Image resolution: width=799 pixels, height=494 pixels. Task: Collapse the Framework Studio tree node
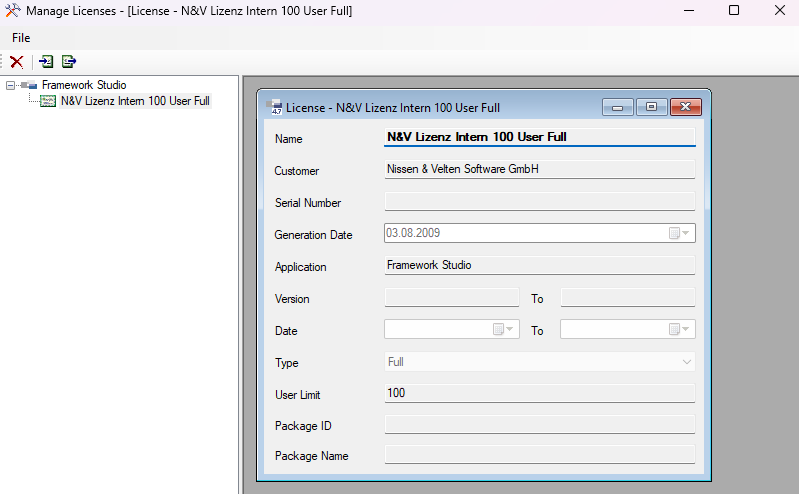tap(10, 85)
